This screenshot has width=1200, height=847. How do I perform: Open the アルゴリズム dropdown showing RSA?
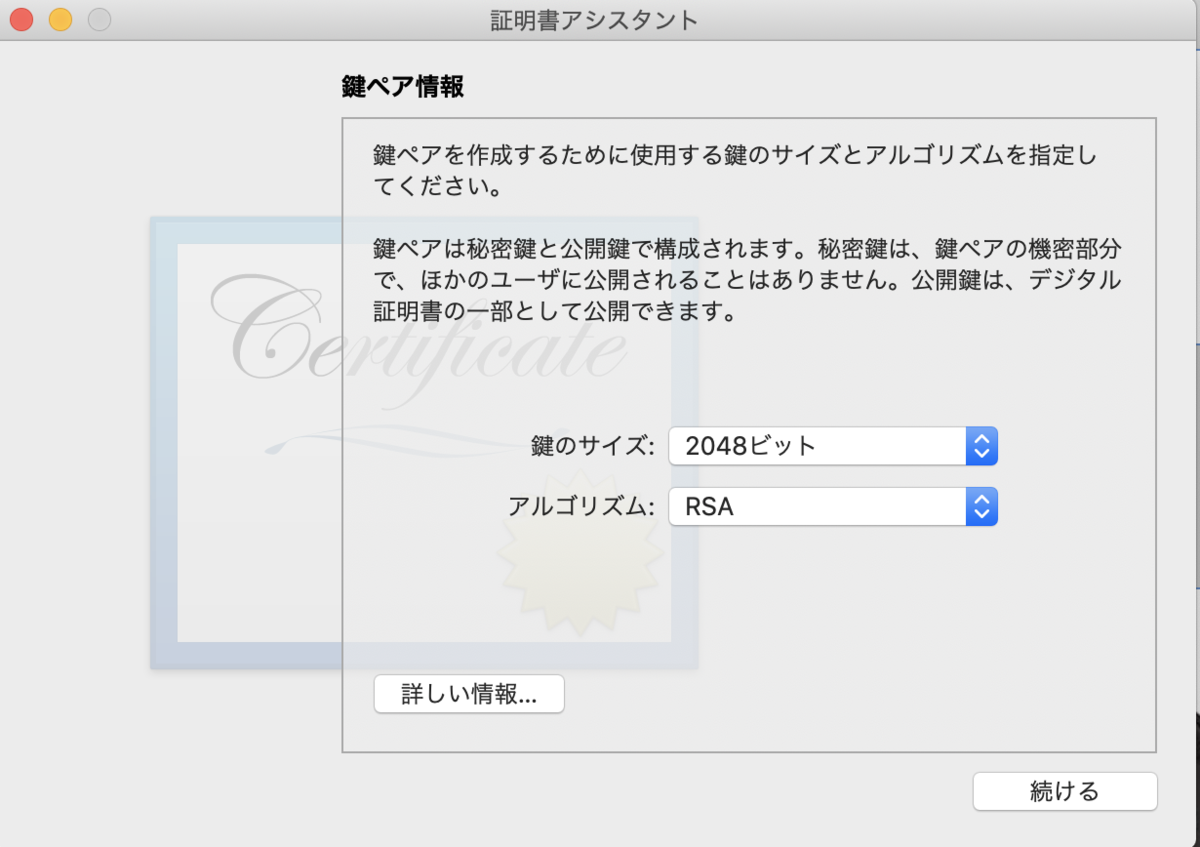click(833, 506)
